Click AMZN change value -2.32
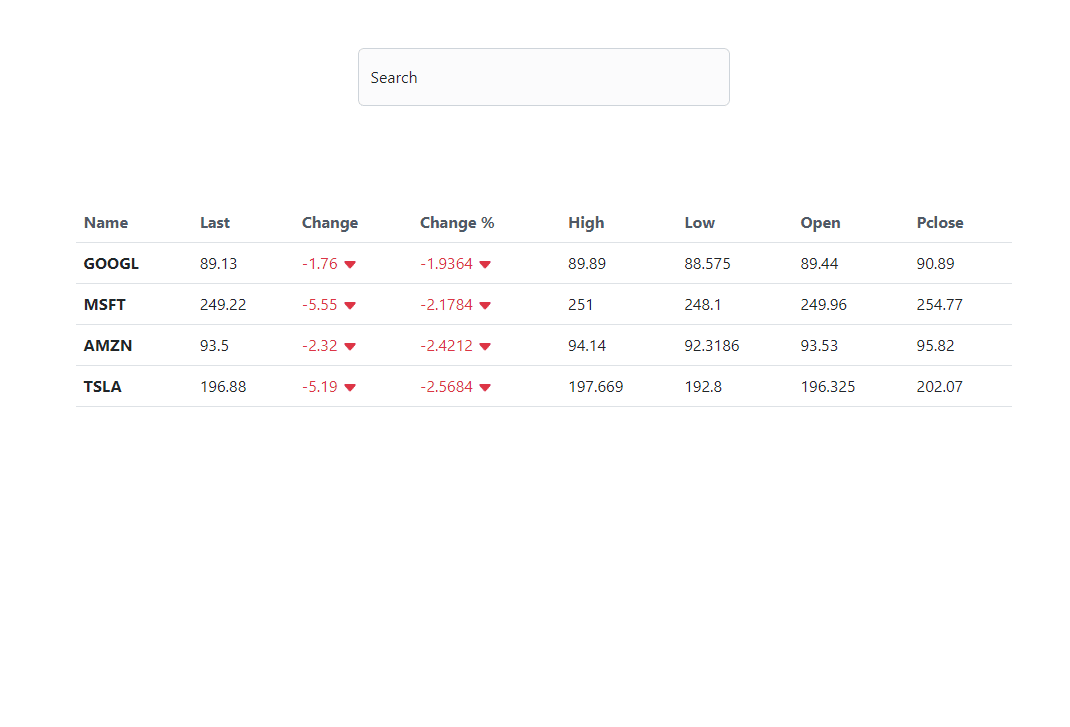The width and height of the screenshot is (1070, 727). [x=319, y=345]
